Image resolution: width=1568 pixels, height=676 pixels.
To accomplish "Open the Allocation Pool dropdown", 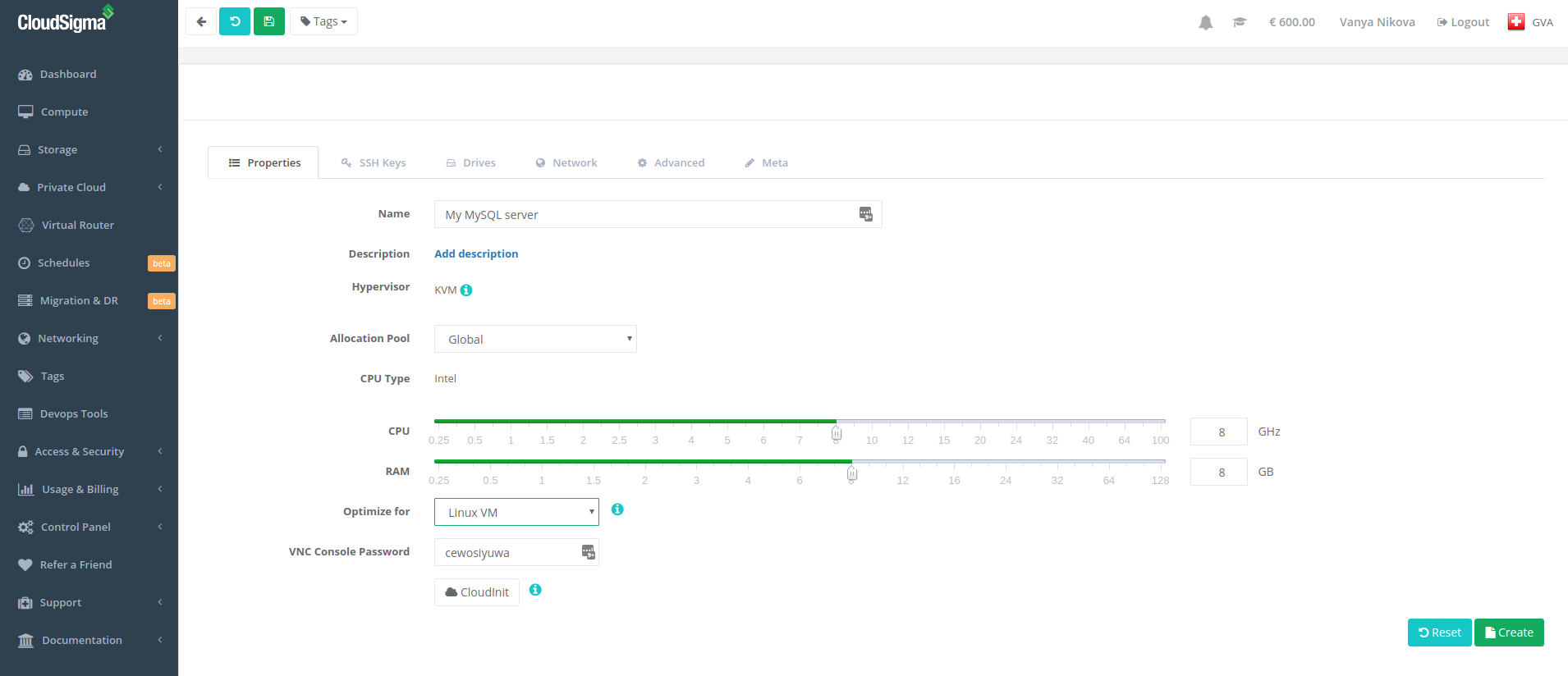I will click(535, 339).
